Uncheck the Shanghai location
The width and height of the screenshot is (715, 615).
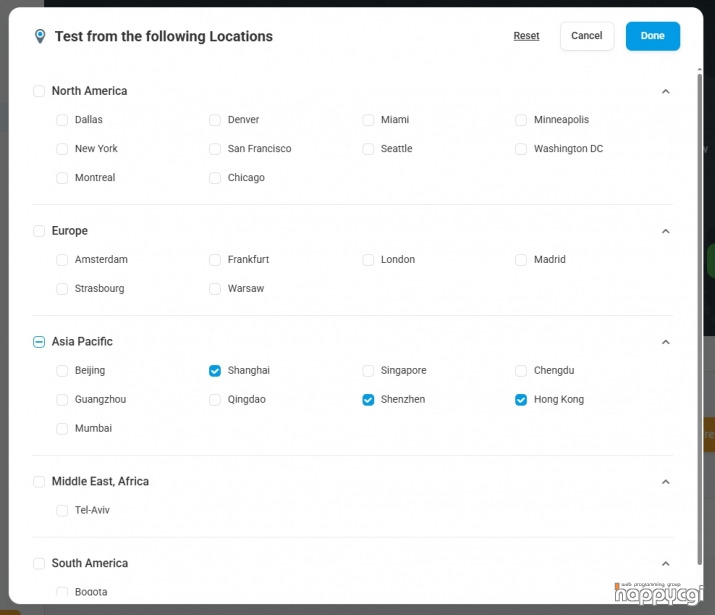coord(215,371)
